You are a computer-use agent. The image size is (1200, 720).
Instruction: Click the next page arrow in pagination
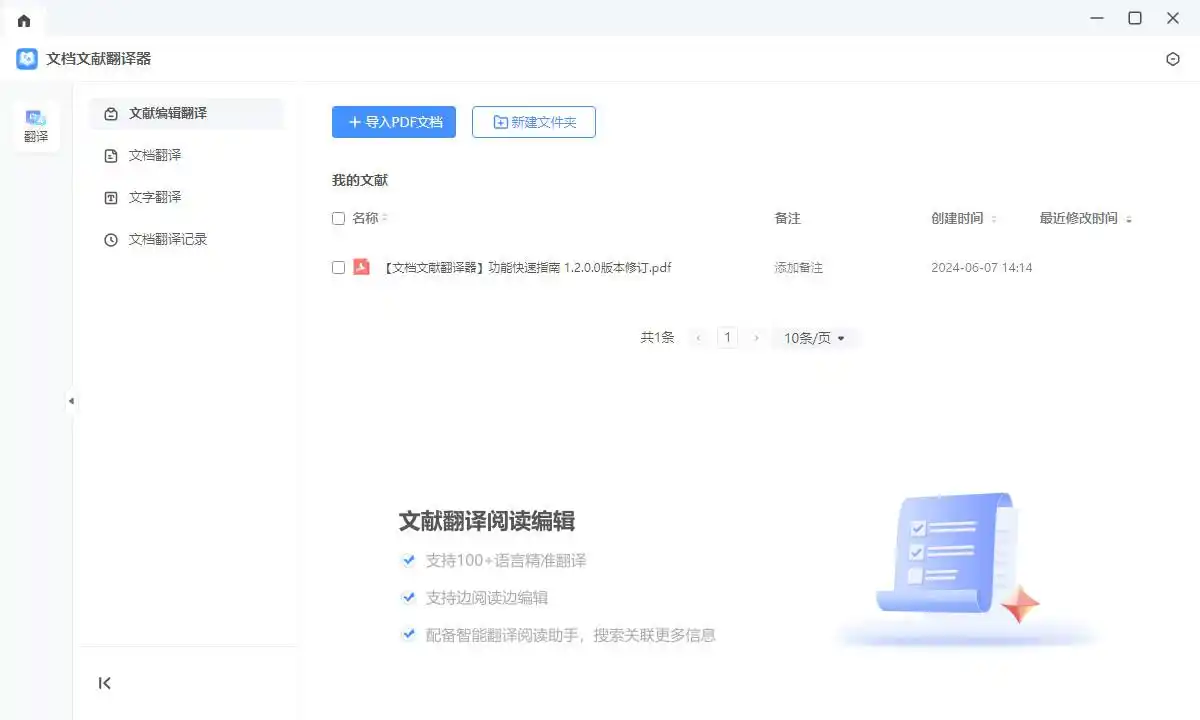point(755,337)
